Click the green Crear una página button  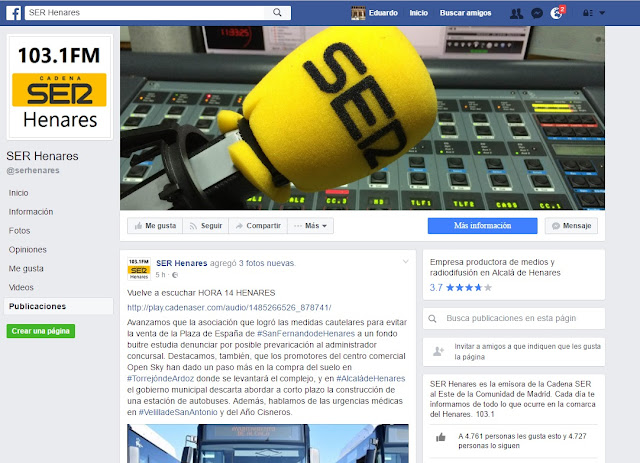click(40, 331)
